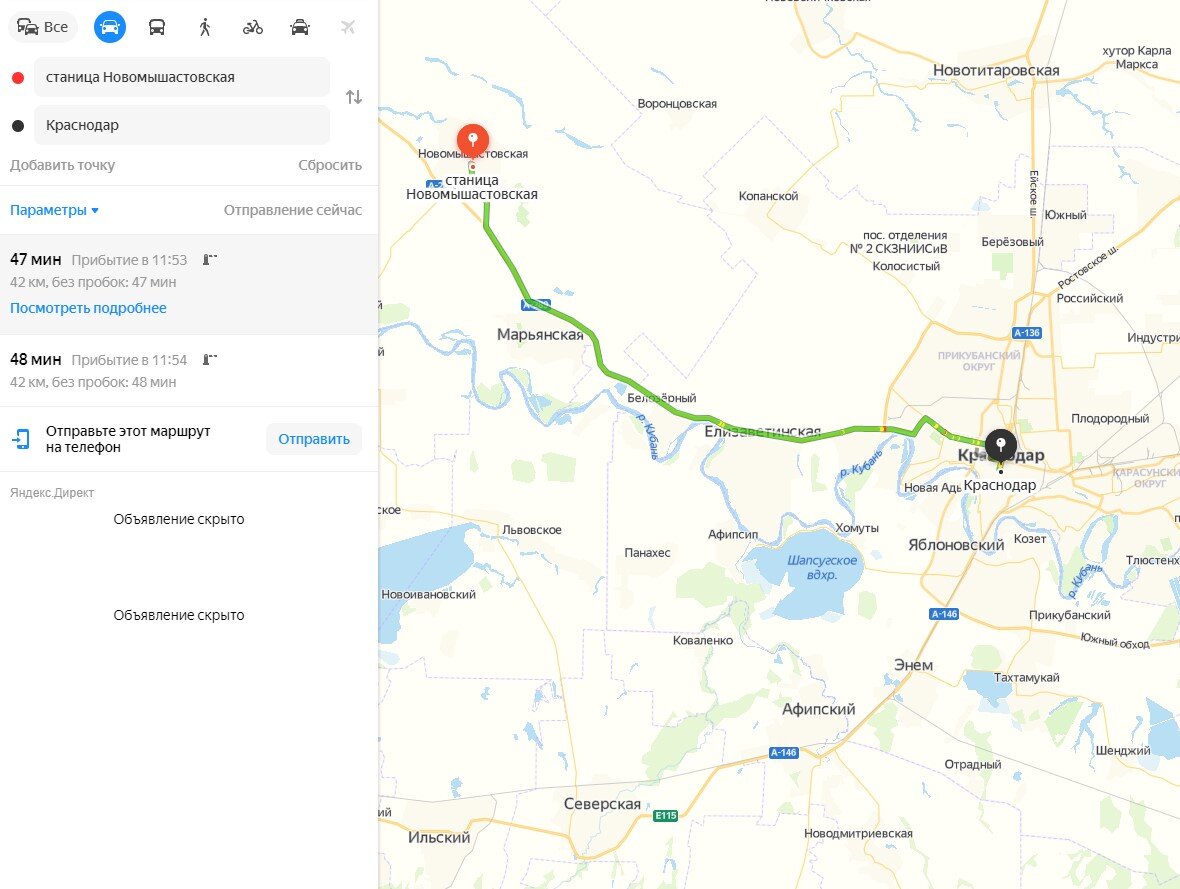The width and height of the screenshot is (1180, 889).
Task: Open 'Отправление сейчас' departure time selector
Action: click(x=293, y=210)
